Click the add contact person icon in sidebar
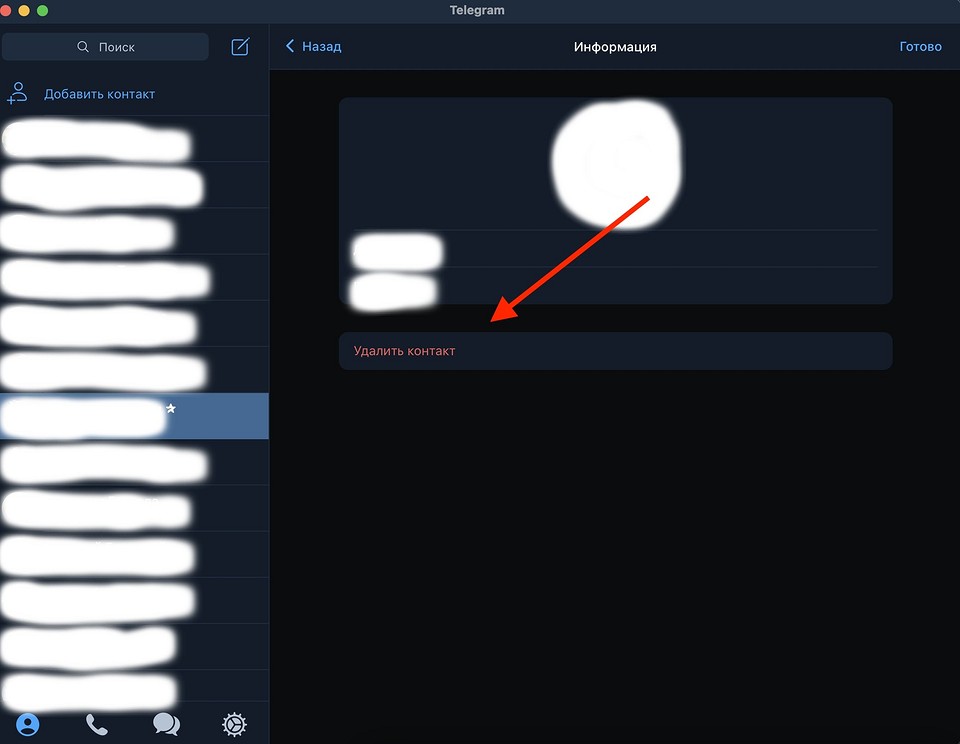This screenshot has height=744, width=960. click(x=16, y=92)
